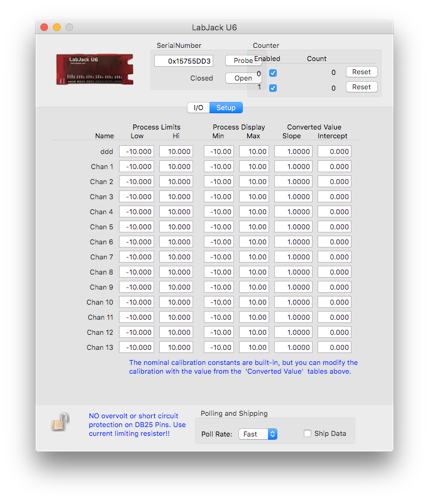Reset the Counter 1 count
429x502 pixels.
pos(361,87)
